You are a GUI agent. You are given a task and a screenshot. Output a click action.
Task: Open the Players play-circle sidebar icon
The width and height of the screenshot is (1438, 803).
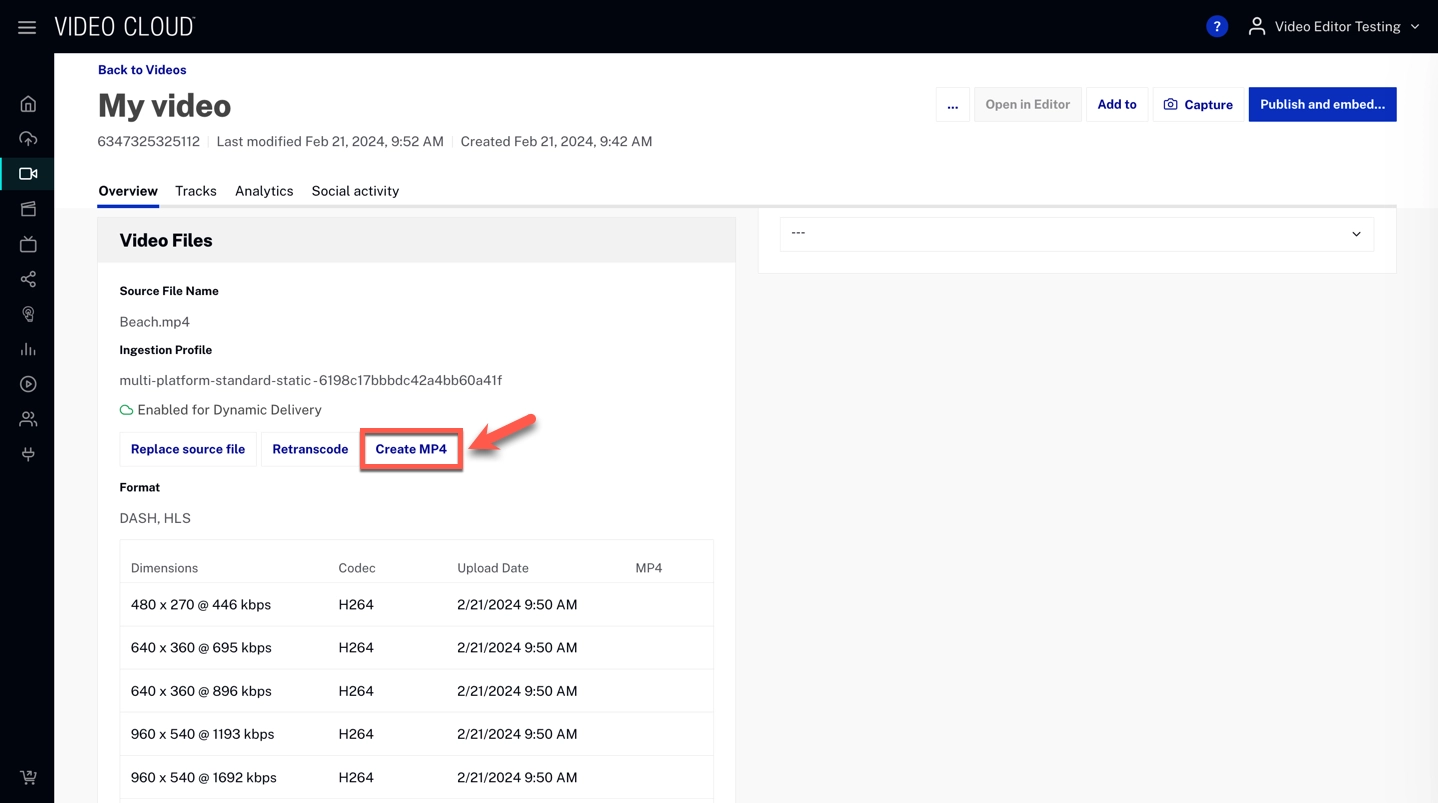point(28,384)
